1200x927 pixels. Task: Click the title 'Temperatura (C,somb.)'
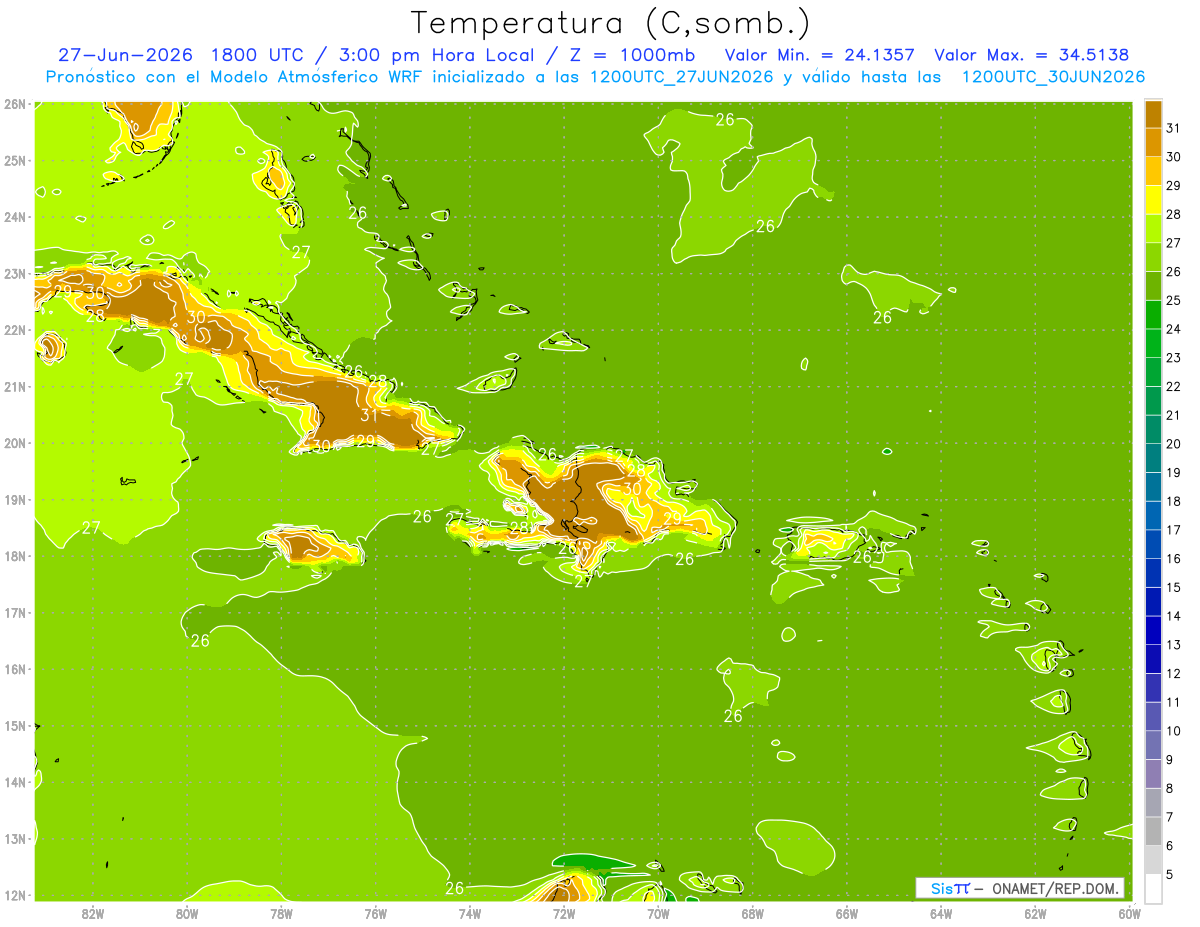coord(611,23)
